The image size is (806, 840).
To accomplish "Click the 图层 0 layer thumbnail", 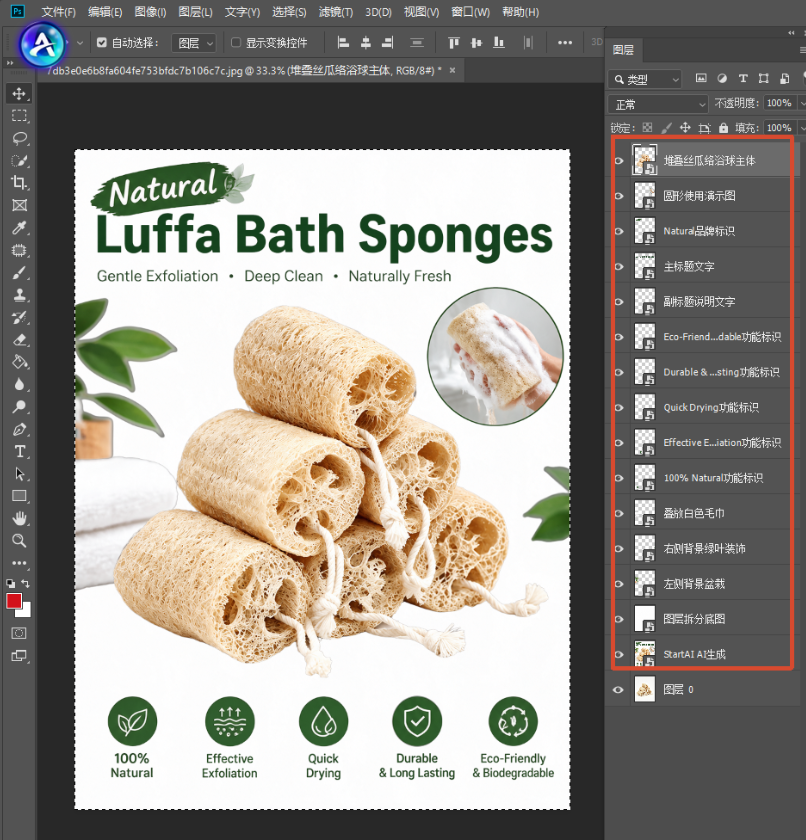I will point(645,689).
